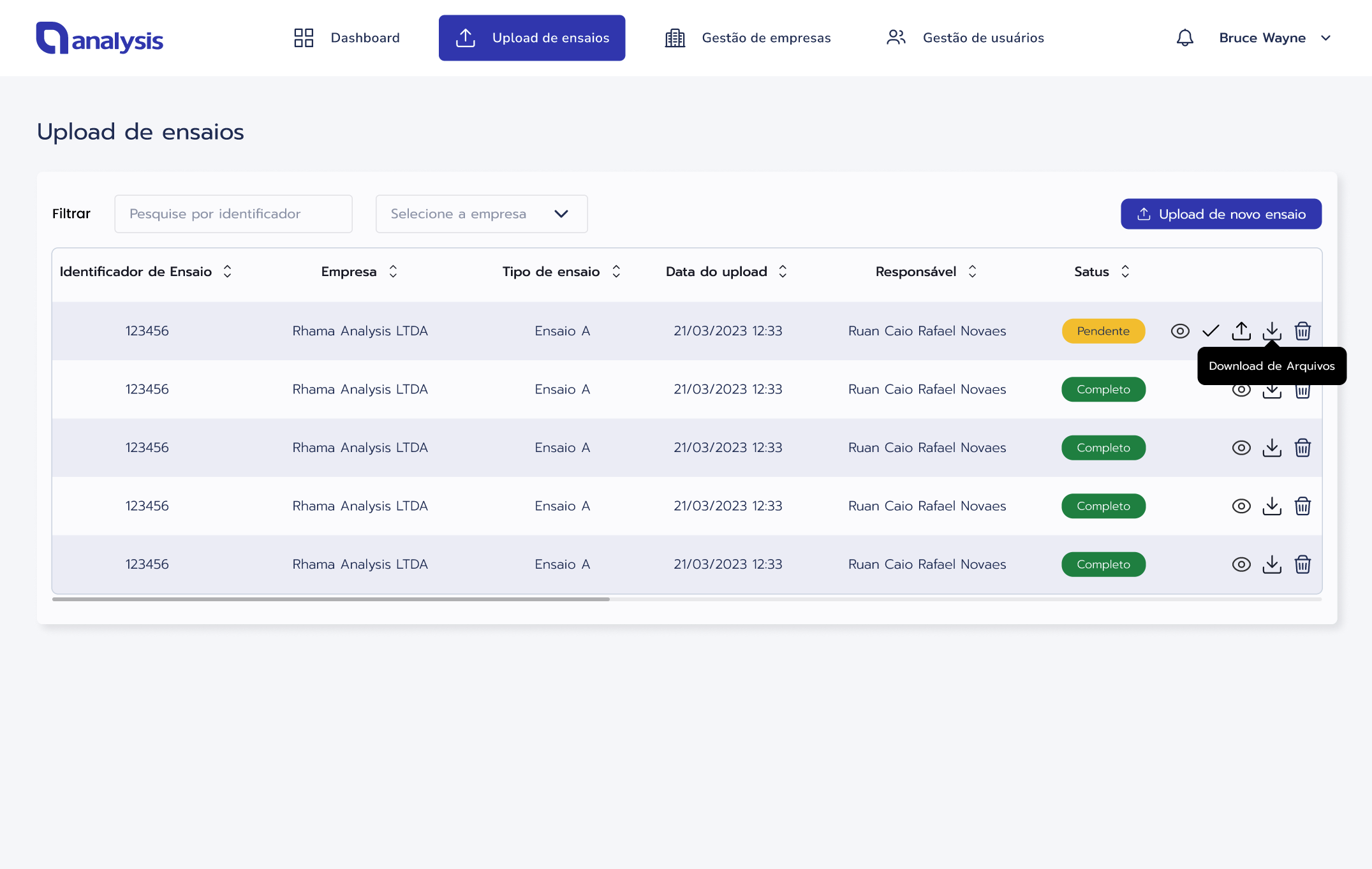
Task: Click the horizontal table scrollbar
Action: [x=330, y=599]
